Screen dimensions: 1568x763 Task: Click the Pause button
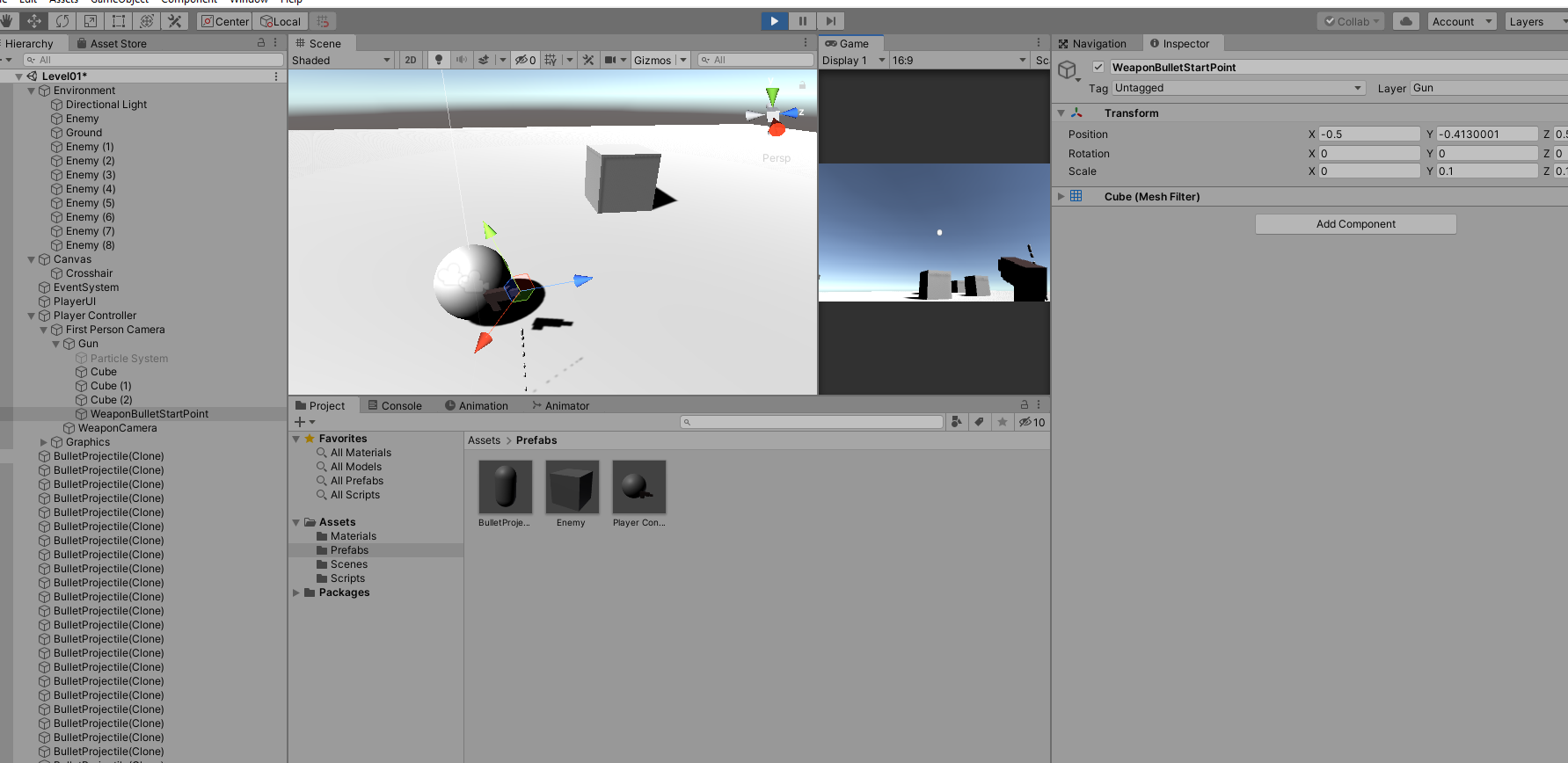[802, 21]
